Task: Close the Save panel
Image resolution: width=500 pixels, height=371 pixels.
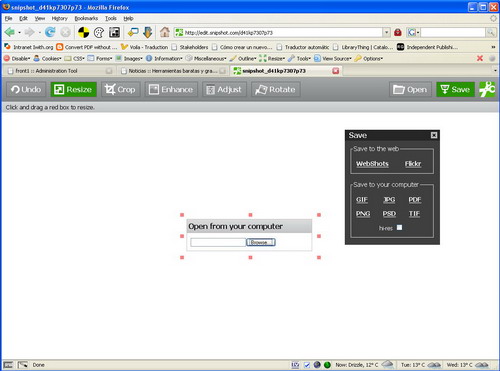Action: [x=434, y=135]
